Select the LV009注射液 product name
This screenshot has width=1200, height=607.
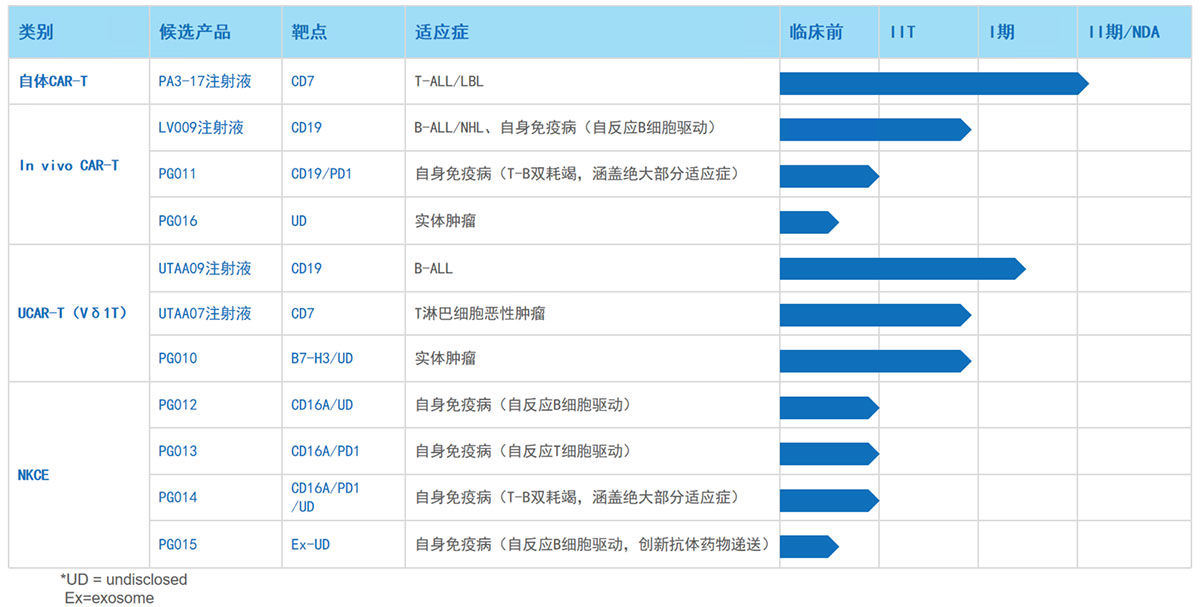(x=200, y=128)
